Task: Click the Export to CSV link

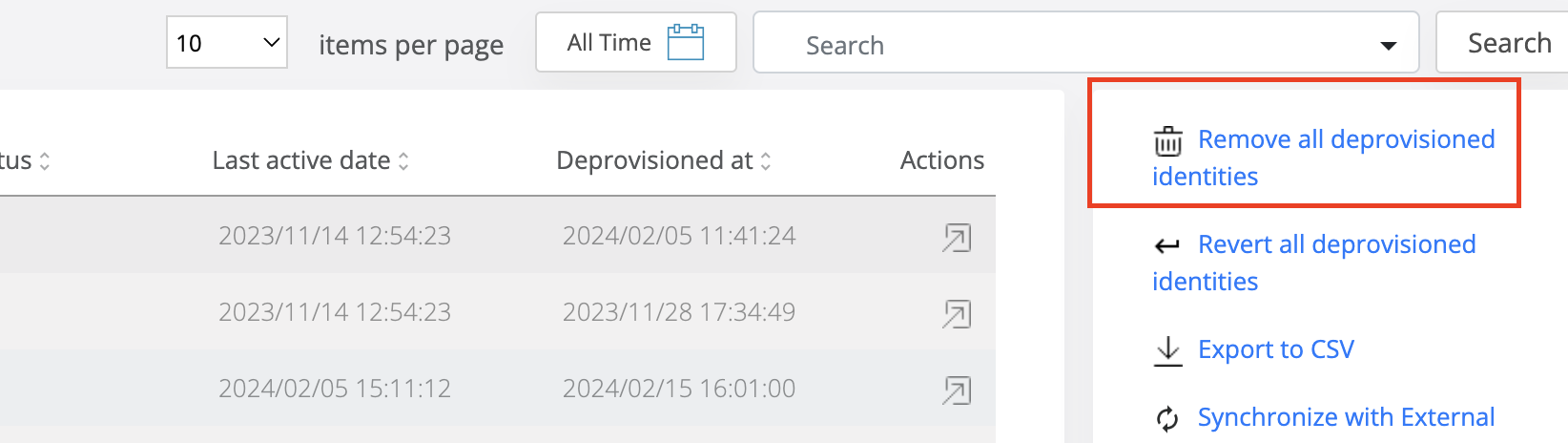Action: (1275, 349)
